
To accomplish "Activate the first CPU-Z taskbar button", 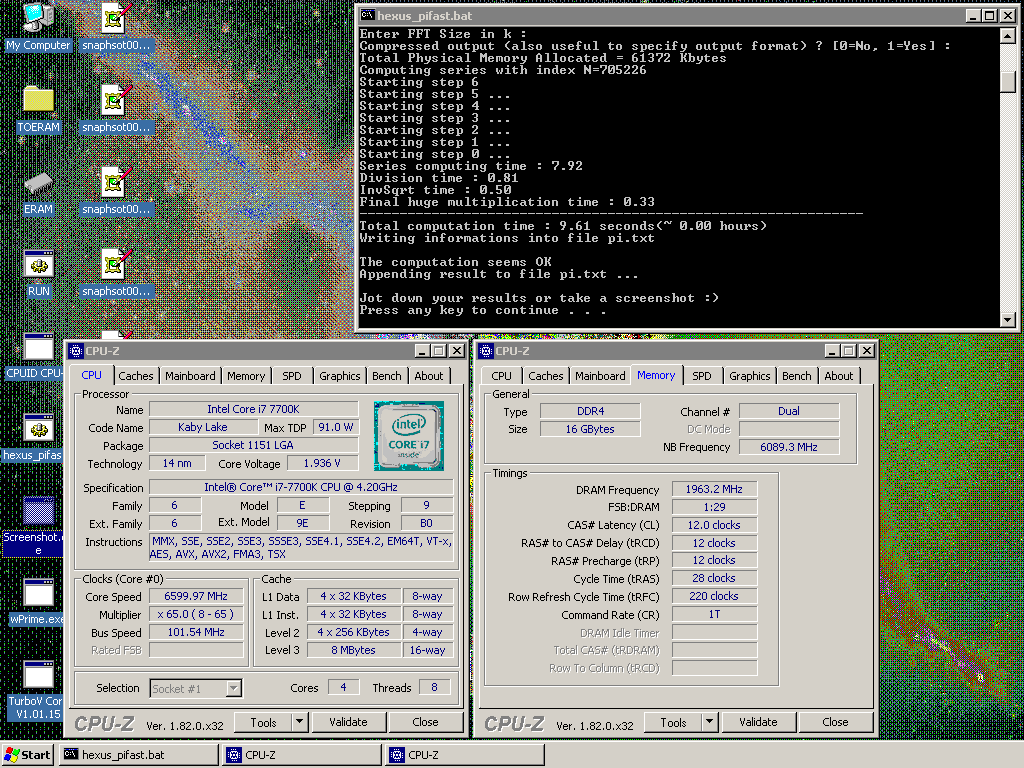I will coord(302,755).
